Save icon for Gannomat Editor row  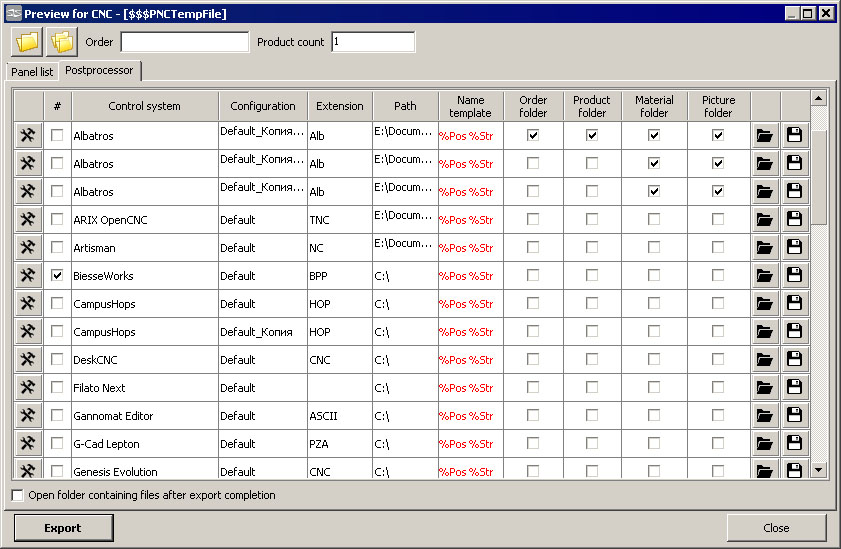(795, 415)
